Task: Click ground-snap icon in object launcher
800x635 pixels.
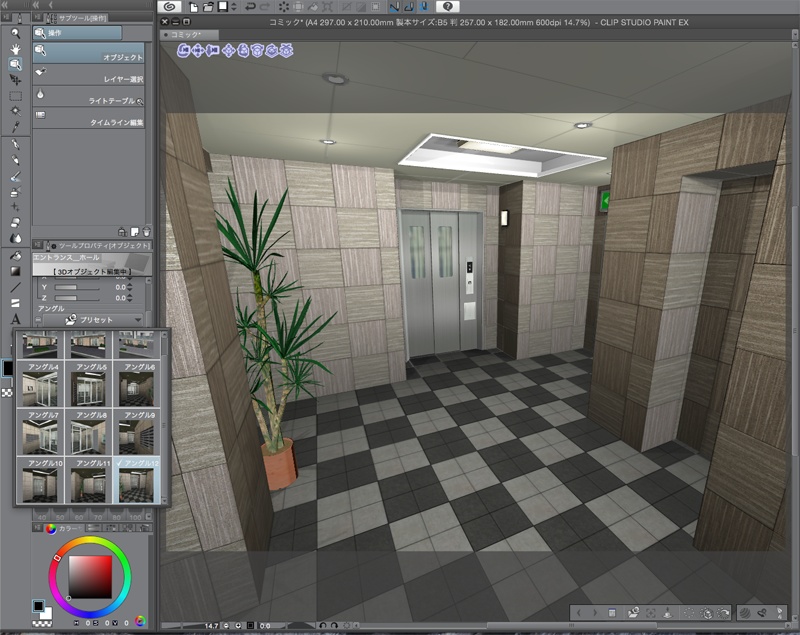Action: 667,613
